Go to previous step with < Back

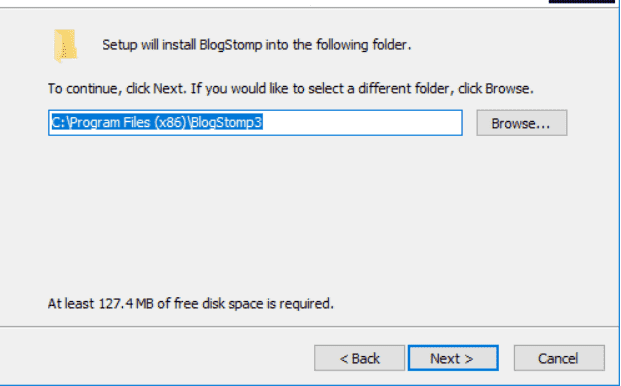pyautogui.click(x=360, y=358)
